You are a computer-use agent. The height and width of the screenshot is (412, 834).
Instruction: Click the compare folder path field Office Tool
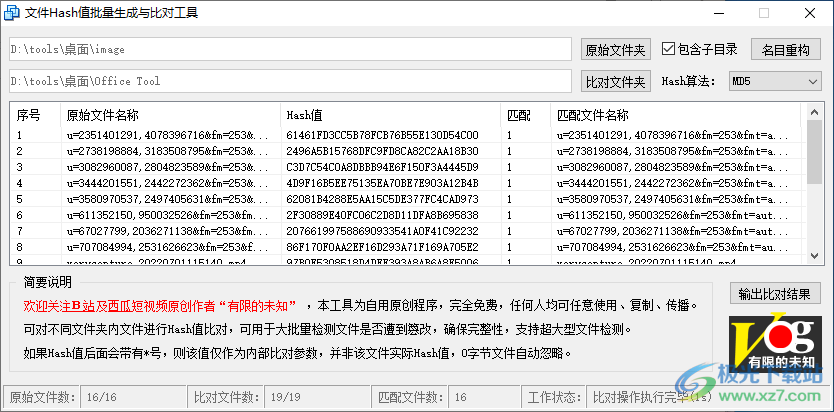[290, 81]
